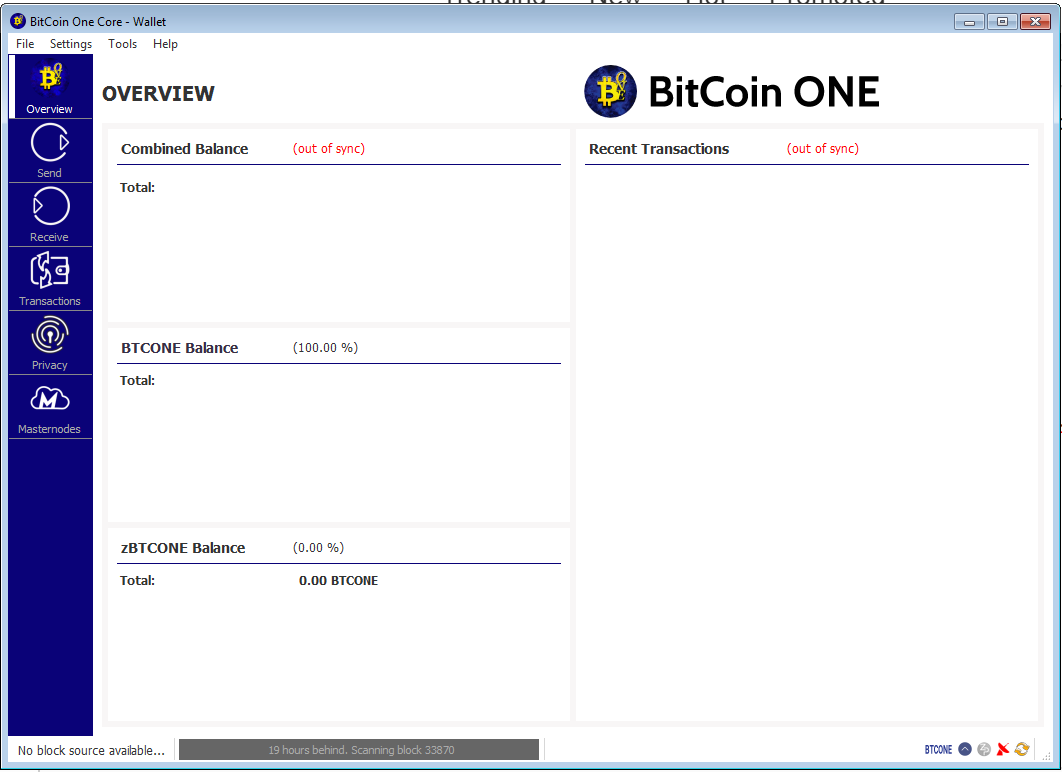Open the Privacy section

click(50, 343)
